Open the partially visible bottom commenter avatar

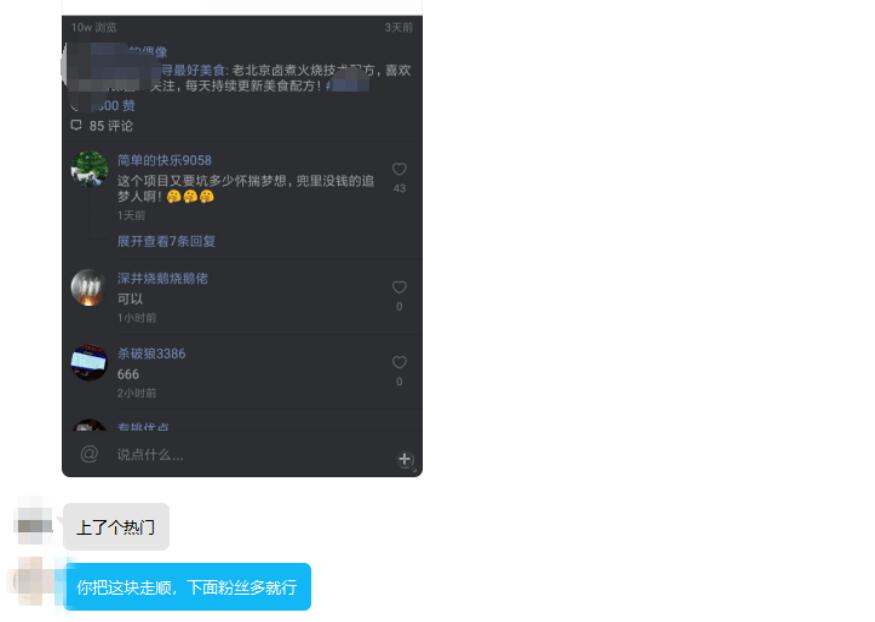(x=89, y=425)
